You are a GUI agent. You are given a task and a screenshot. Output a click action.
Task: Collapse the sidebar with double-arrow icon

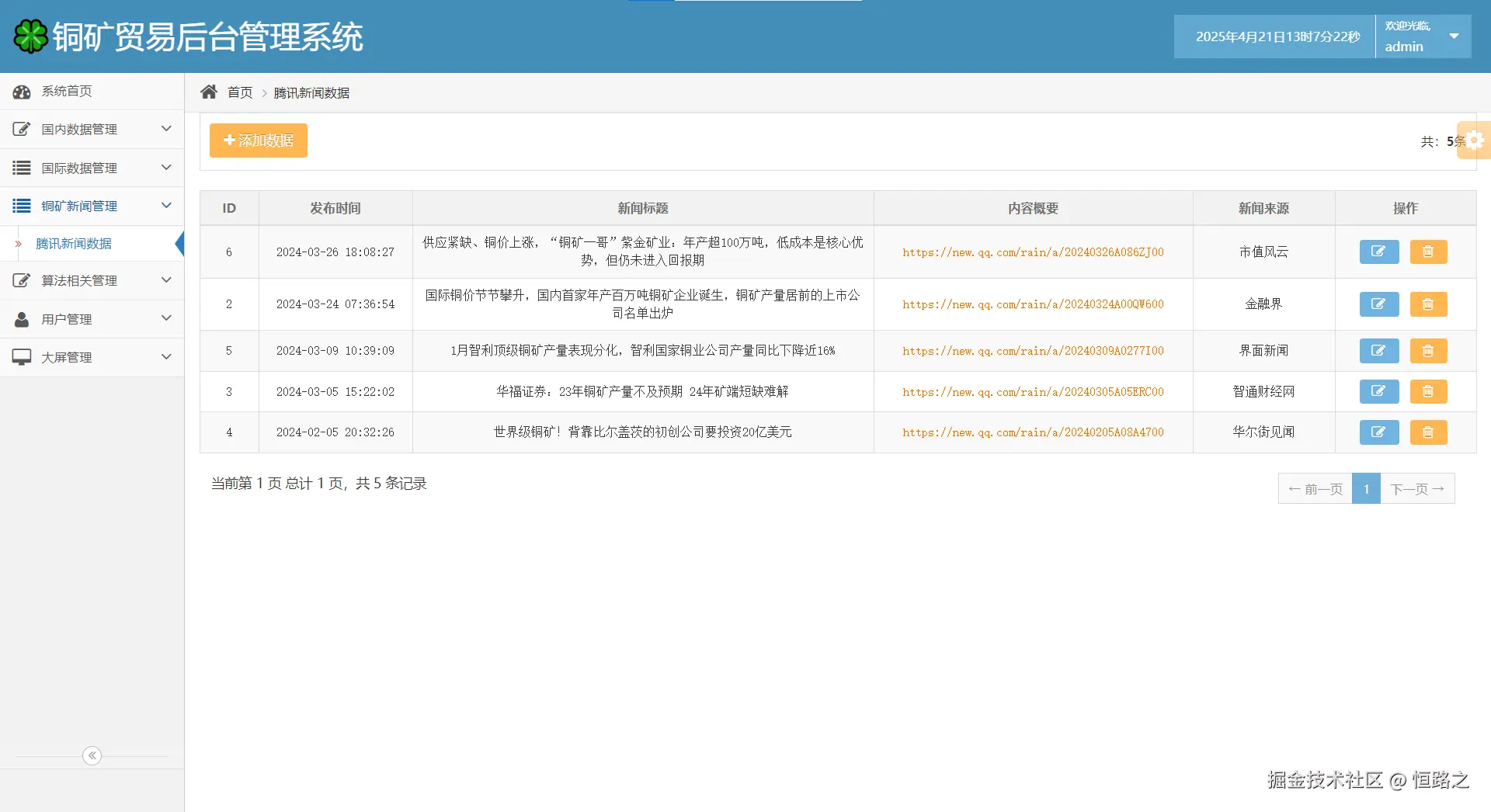point(92,755)
